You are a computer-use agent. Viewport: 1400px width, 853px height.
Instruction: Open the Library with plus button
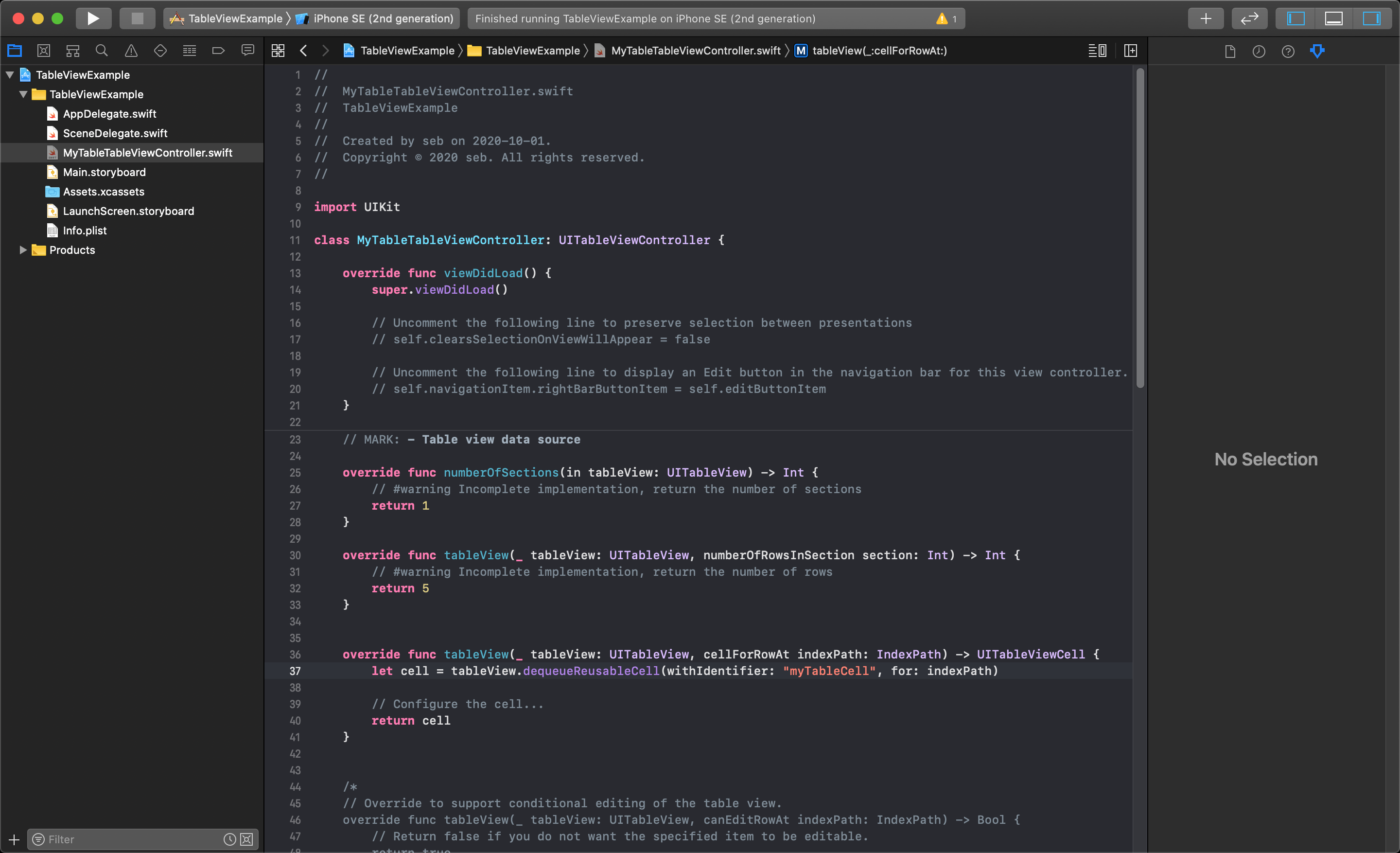pos(1206,18)
